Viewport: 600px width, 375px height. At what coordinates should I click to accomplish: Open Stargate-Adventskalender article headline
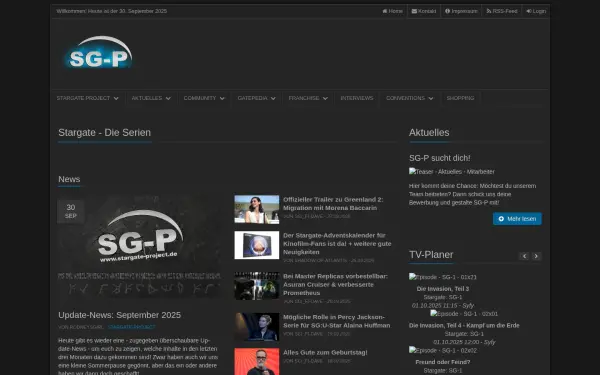pyautogui.click(x=337, y=244)
